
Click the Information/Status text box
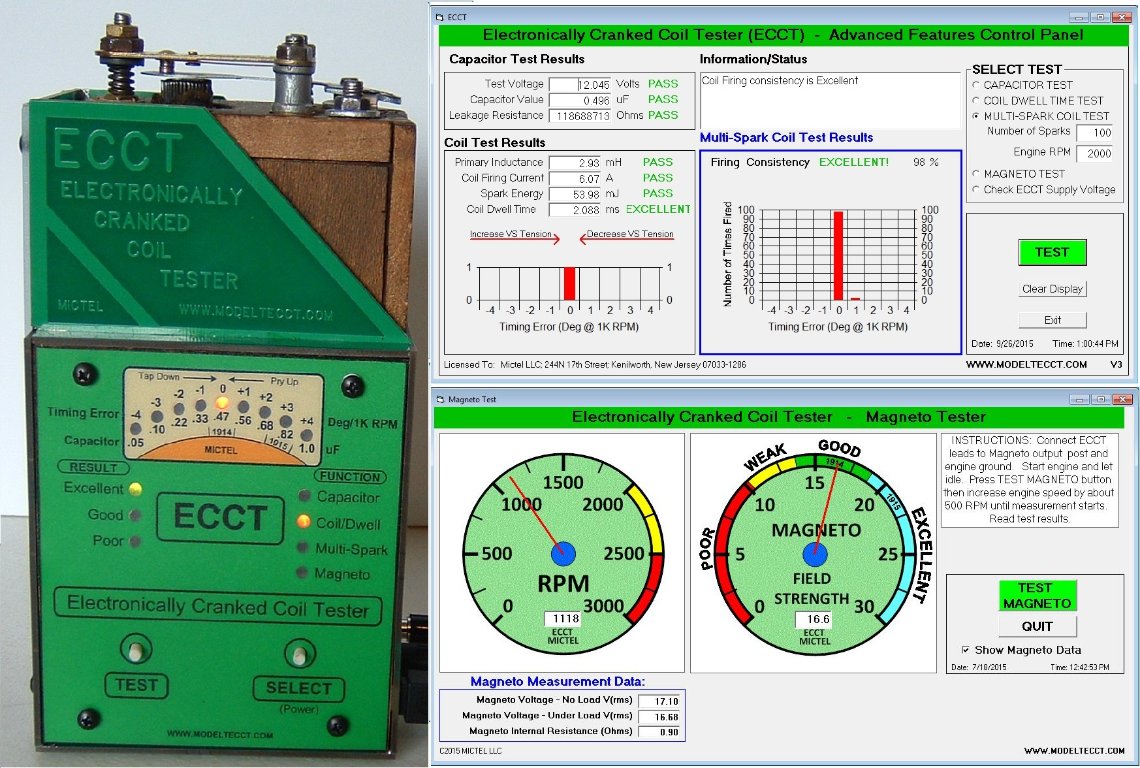point(829,100)
